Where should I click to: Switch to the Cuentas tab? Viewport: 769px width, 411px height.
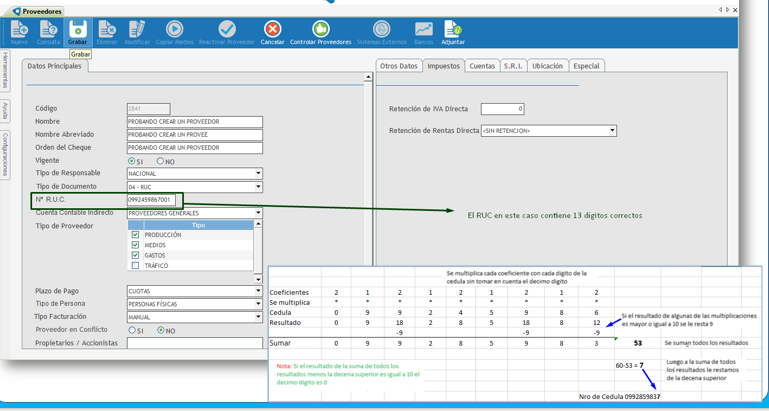point(482,66)
